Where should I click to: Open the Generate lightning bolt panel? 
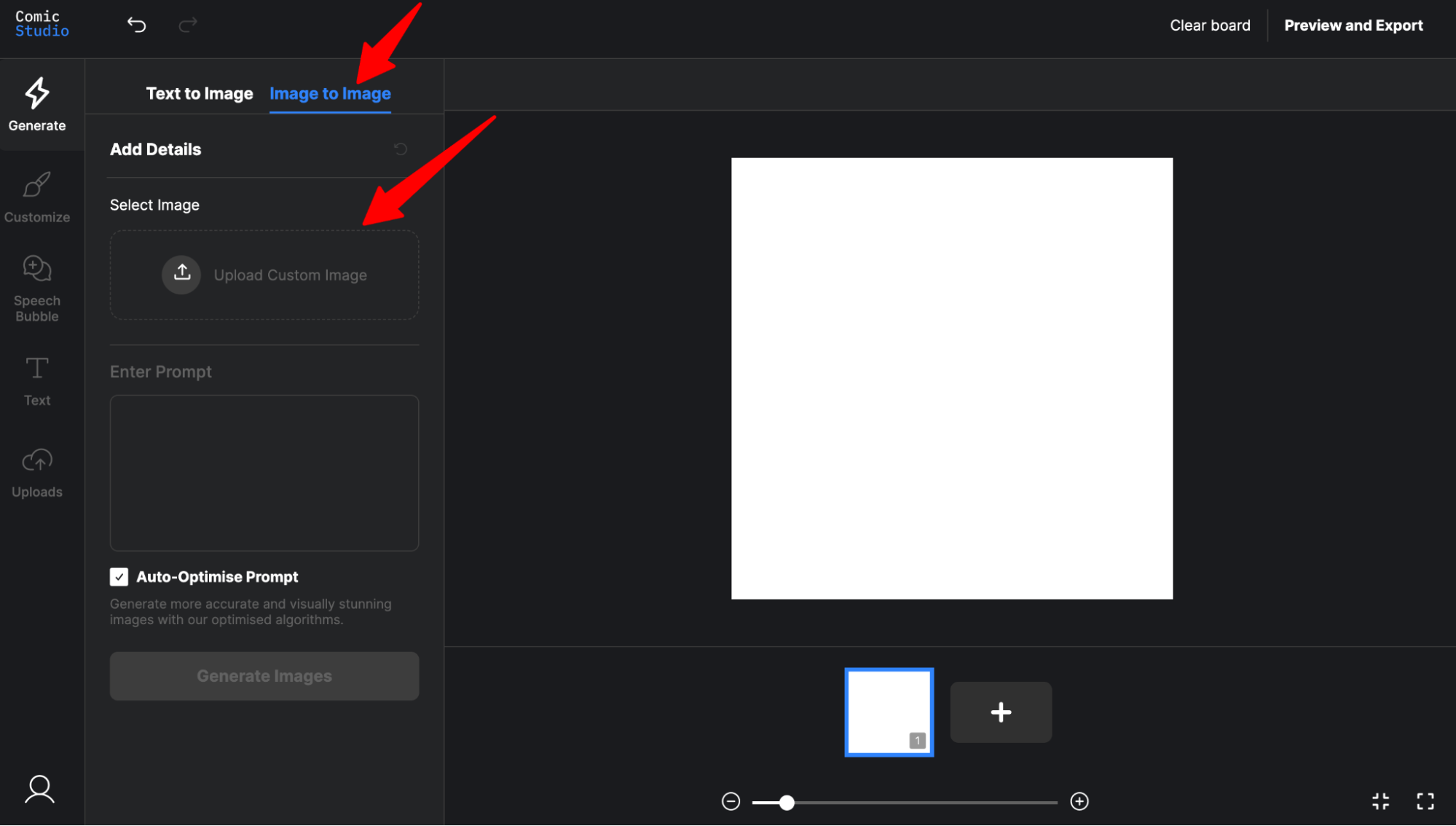point(37,105)
